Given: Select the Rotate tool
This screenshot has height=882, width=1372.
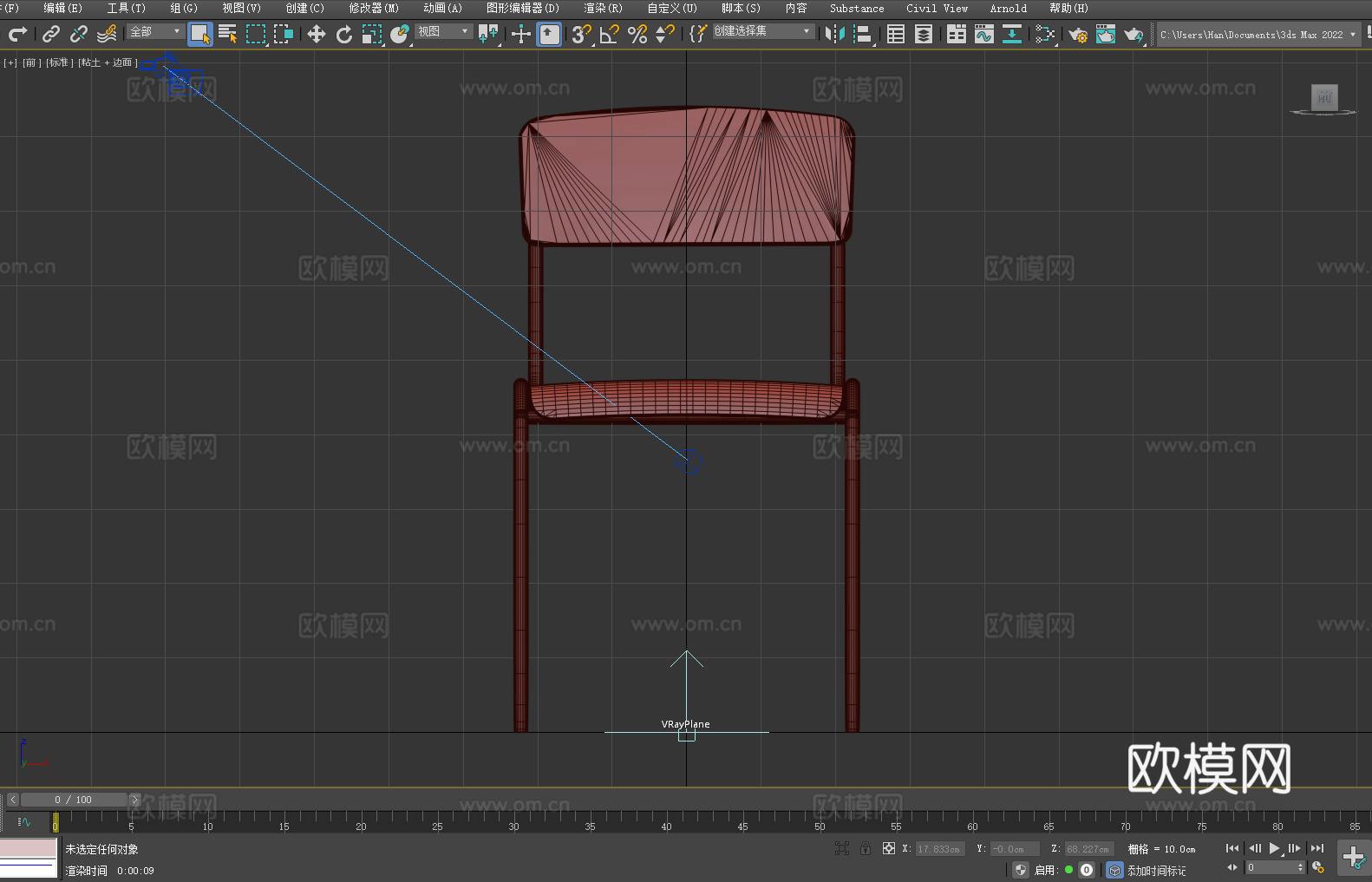Looking at the screenshot, I should tap(344, 34).
